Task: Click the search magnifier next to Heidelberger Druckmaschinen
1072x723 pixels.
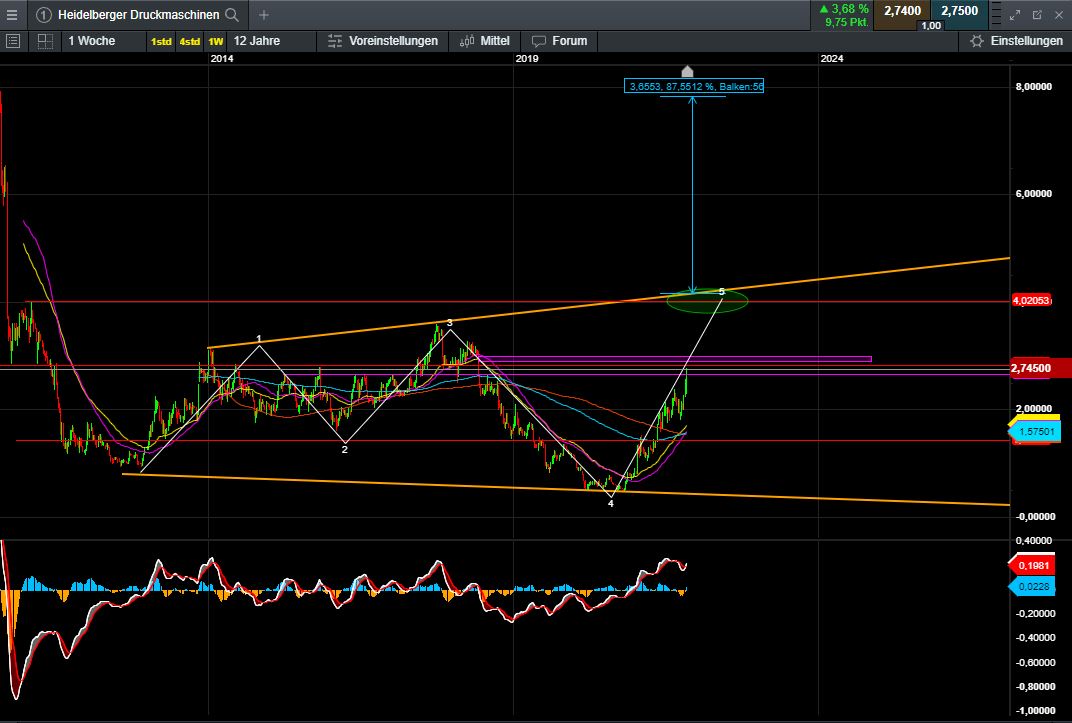Action: [232, 14]
